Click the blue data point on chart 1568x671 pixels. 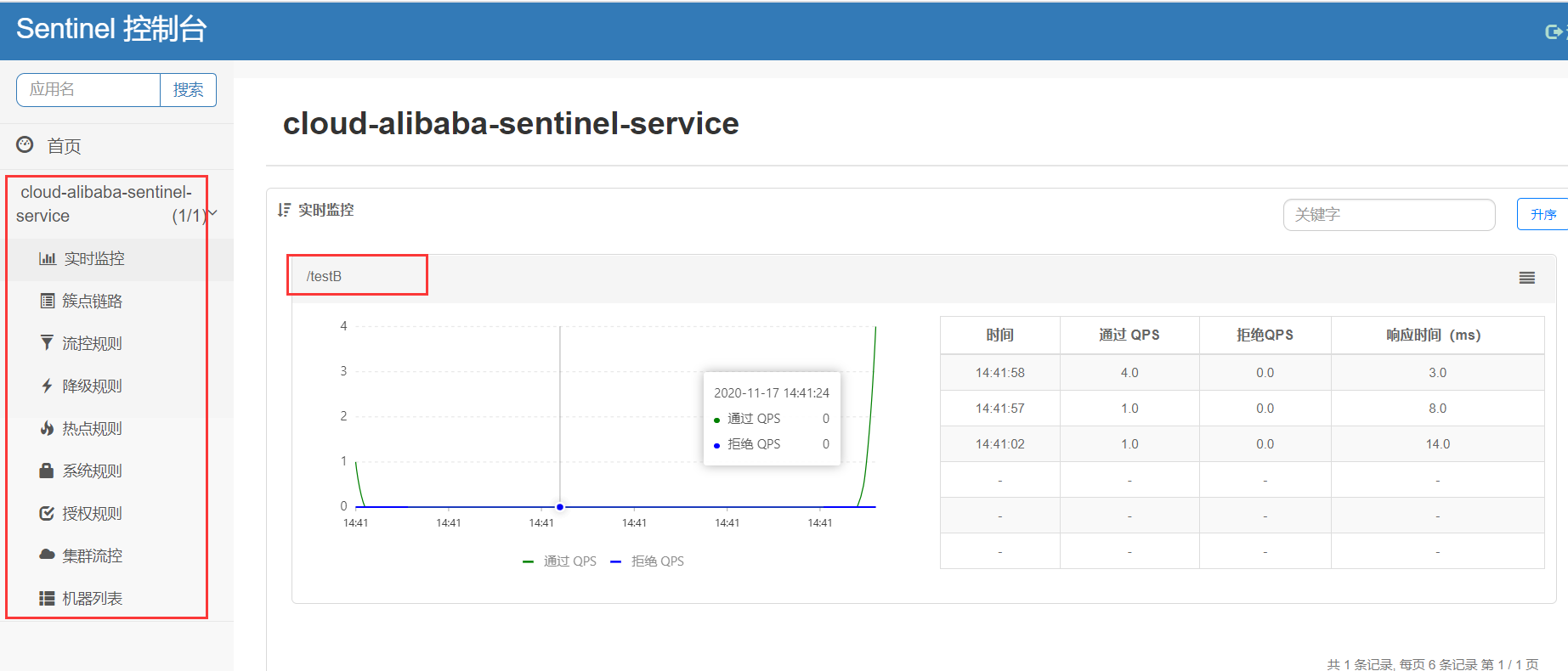(560, 507)
